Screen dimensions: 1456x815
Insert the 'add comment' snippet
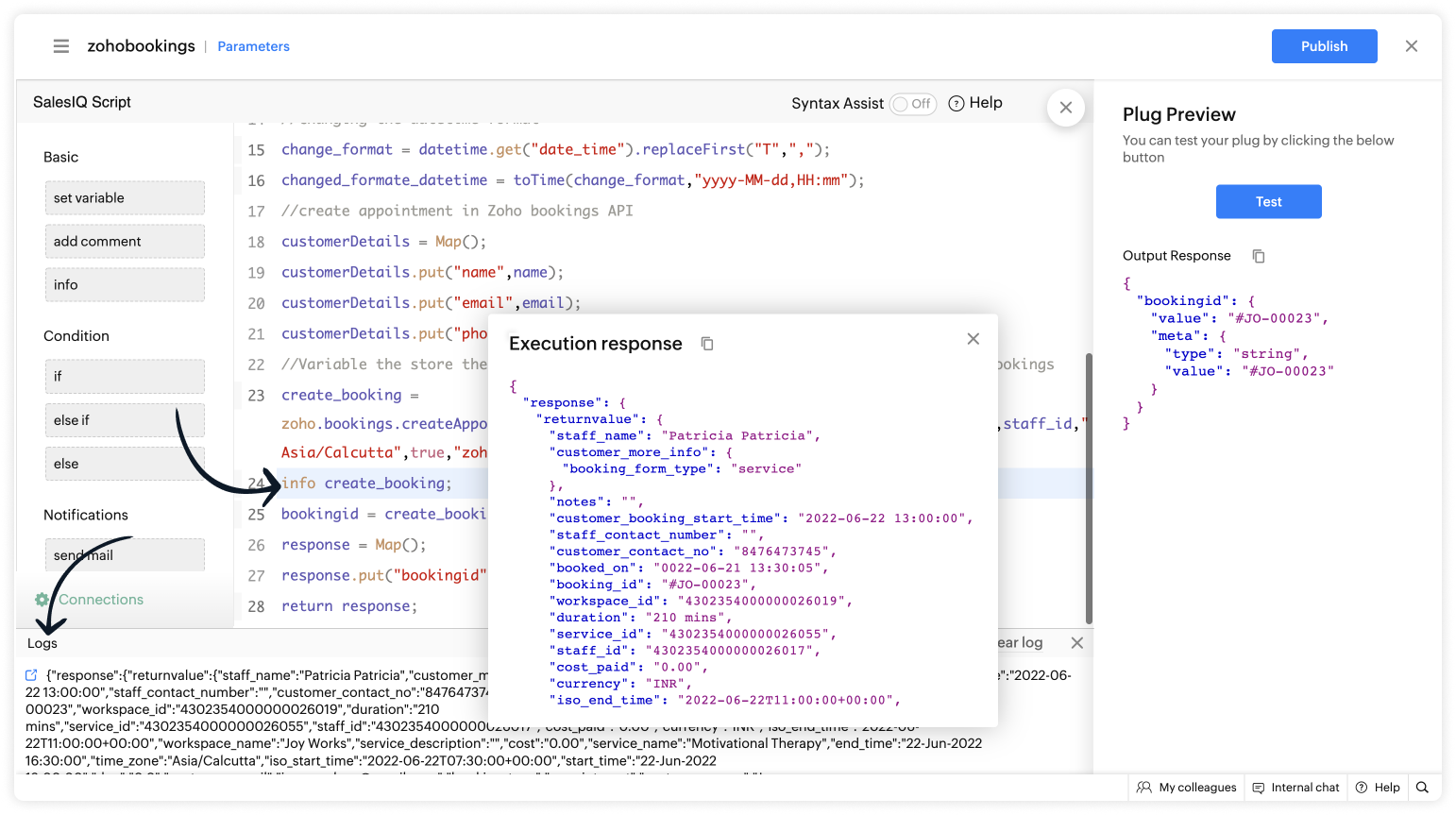pyautogui.click(x=125, y=242)
